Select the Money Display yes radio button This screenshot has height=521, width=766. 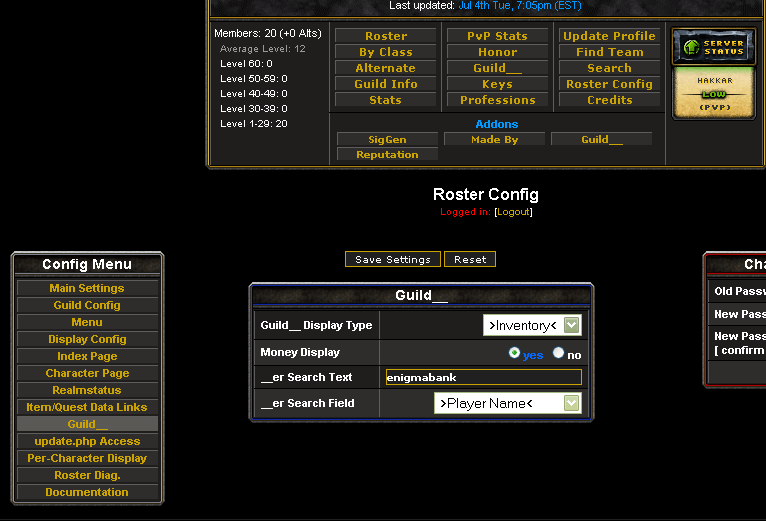pyautogui.click(x=515, y=353)
